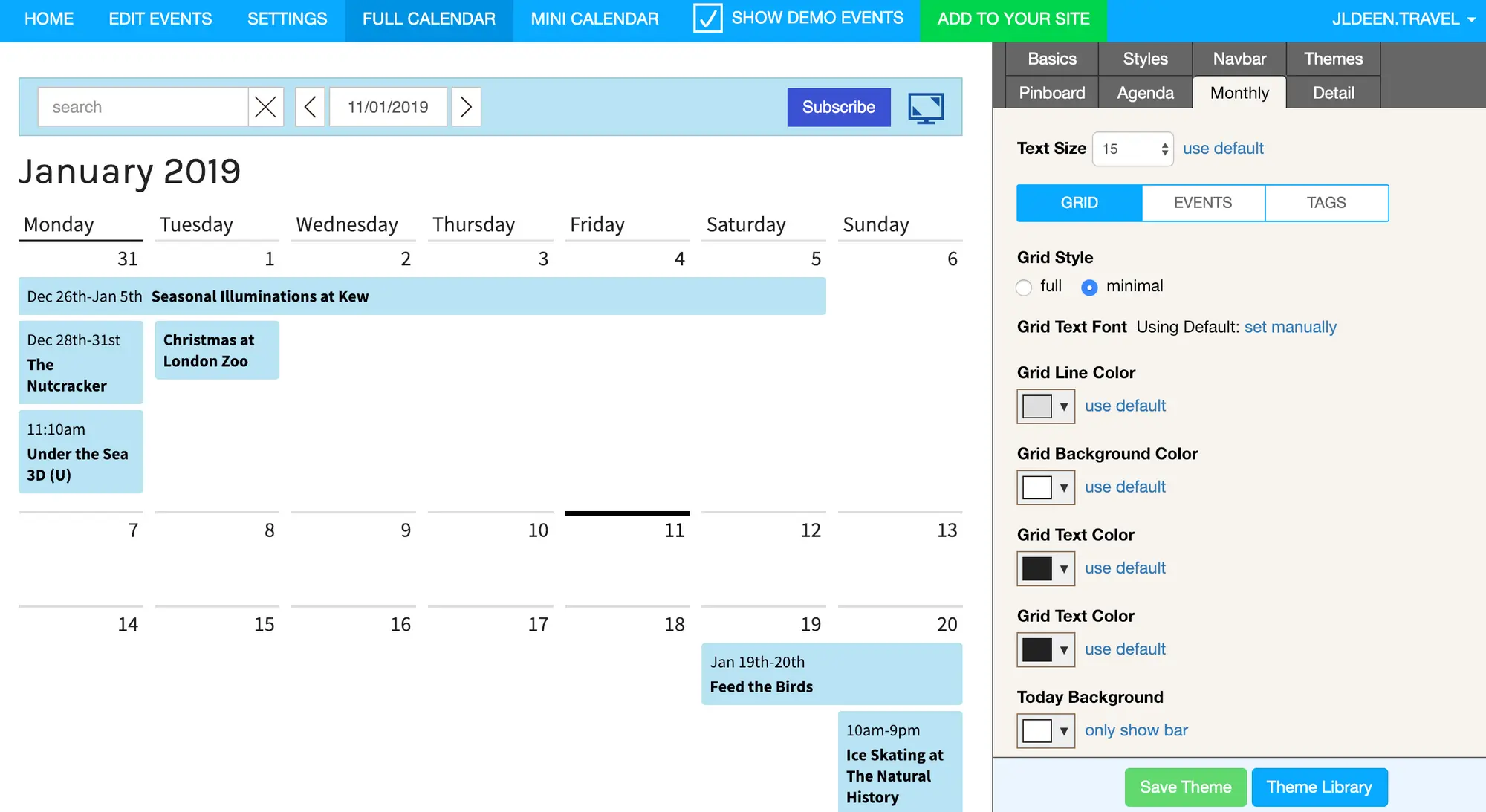Image resolution: width=1486 pixels, height=812 pixels.
Task: Open fullscreen display view via monitor icon
Action: click(x=925, y=107)
